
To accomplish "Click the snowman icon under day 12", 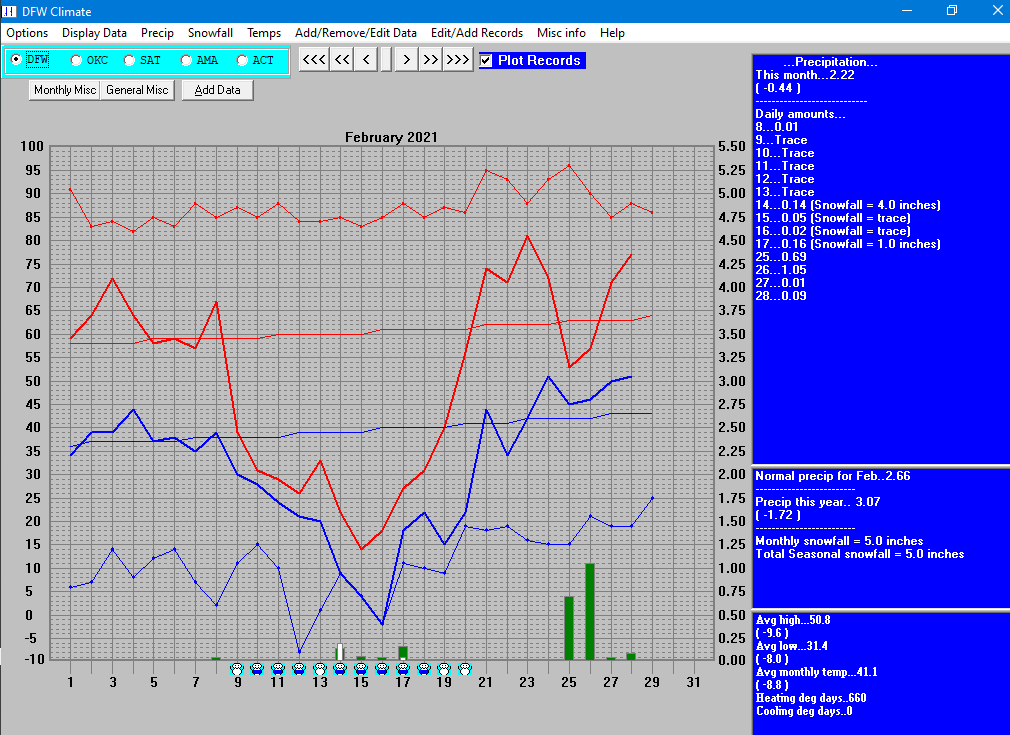I will [x=299, y=669].
